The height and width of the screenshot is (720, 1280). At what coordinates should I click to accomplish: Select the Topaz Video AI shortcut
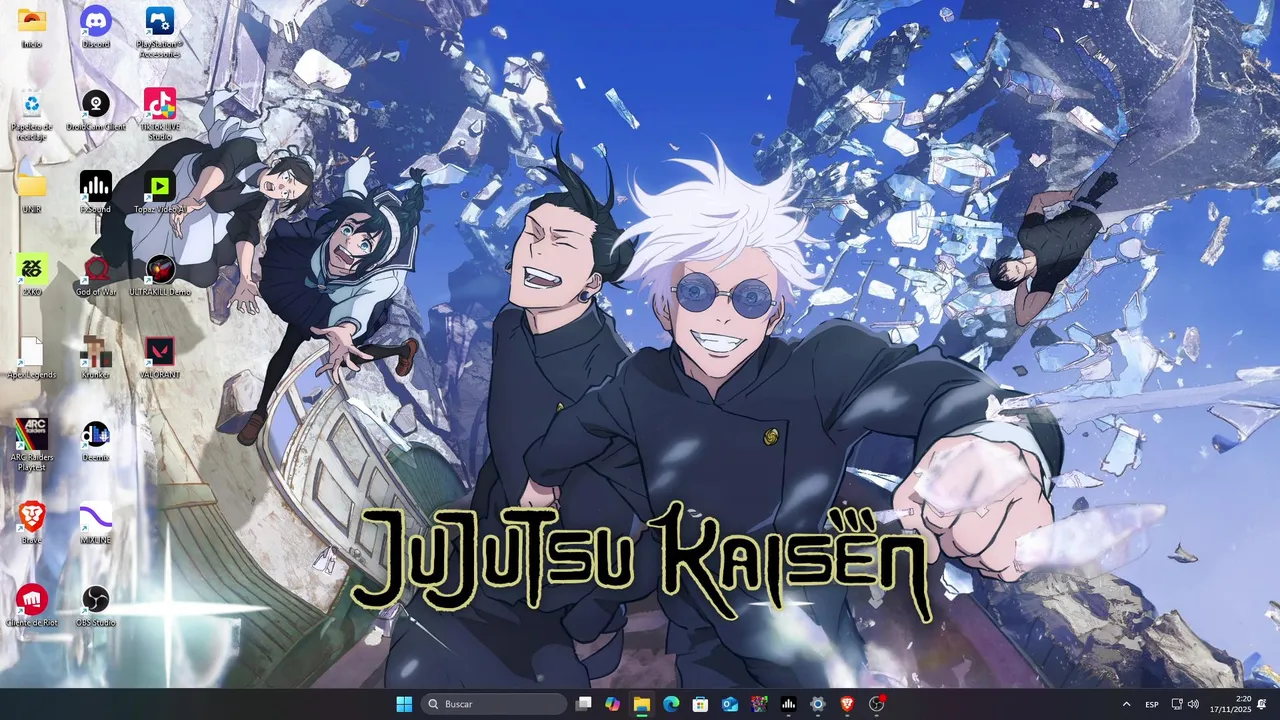[160, 193]
